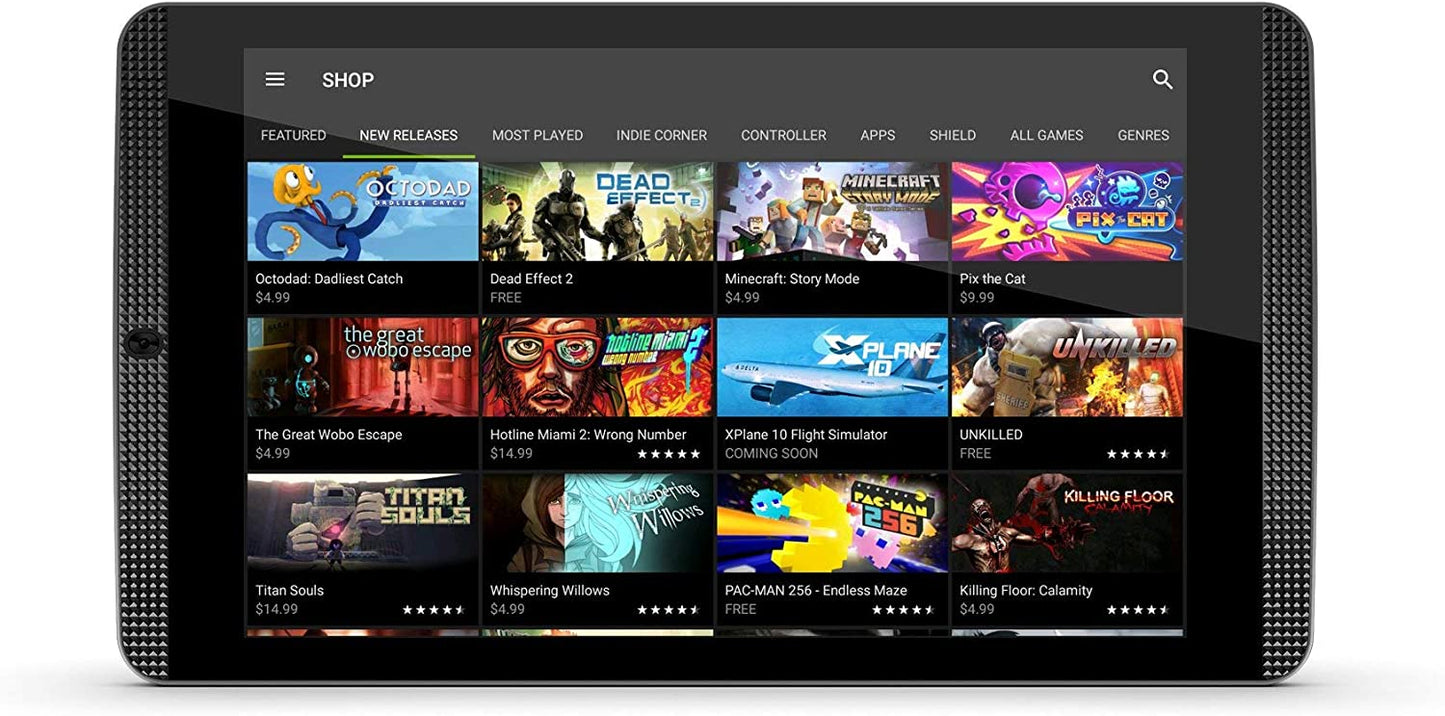This screenshot has width=1445, height=716.
Task: Select the XPlane 10 Flight Simulator thumbnail
Action: [832, 367]
